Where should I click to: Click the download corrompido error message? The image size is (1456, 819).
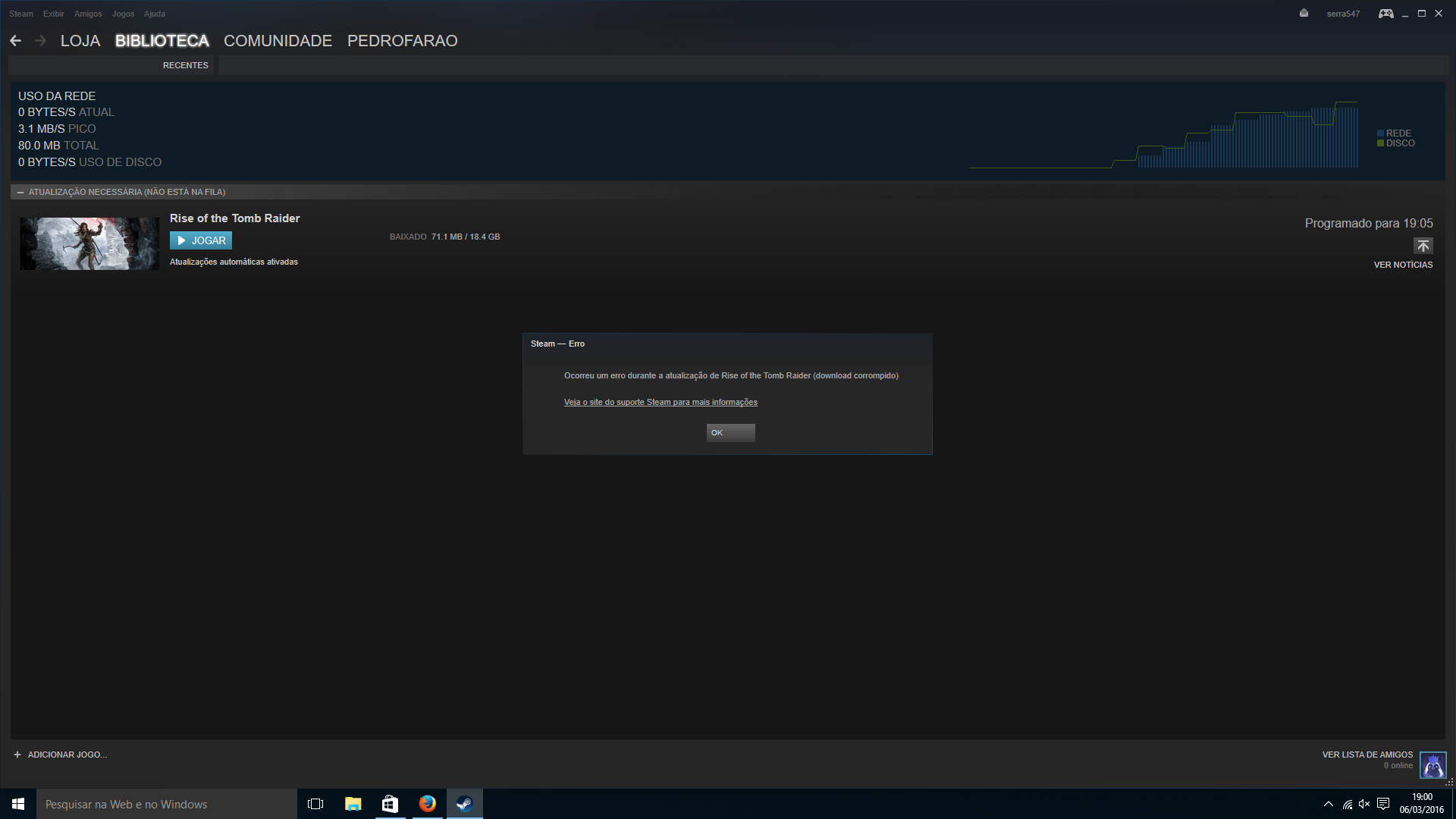(731, 375)
